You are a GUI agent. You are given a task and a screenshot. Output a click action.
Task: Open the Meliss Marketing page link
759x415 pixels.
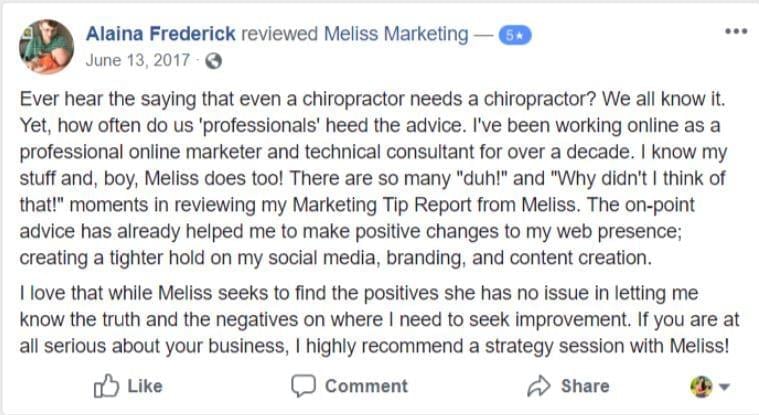click(396, 34)
